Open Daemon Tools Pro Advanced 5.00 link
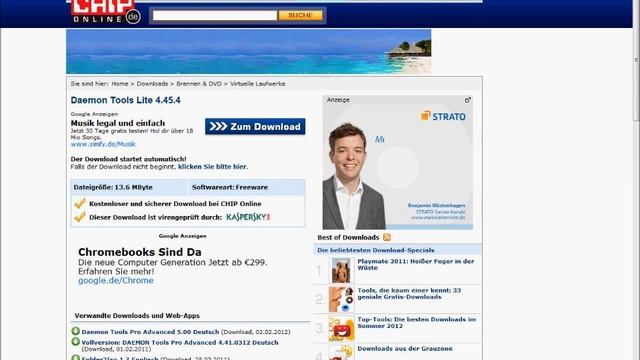This screenshot has height=360, width=640. [x=150, y=332]
